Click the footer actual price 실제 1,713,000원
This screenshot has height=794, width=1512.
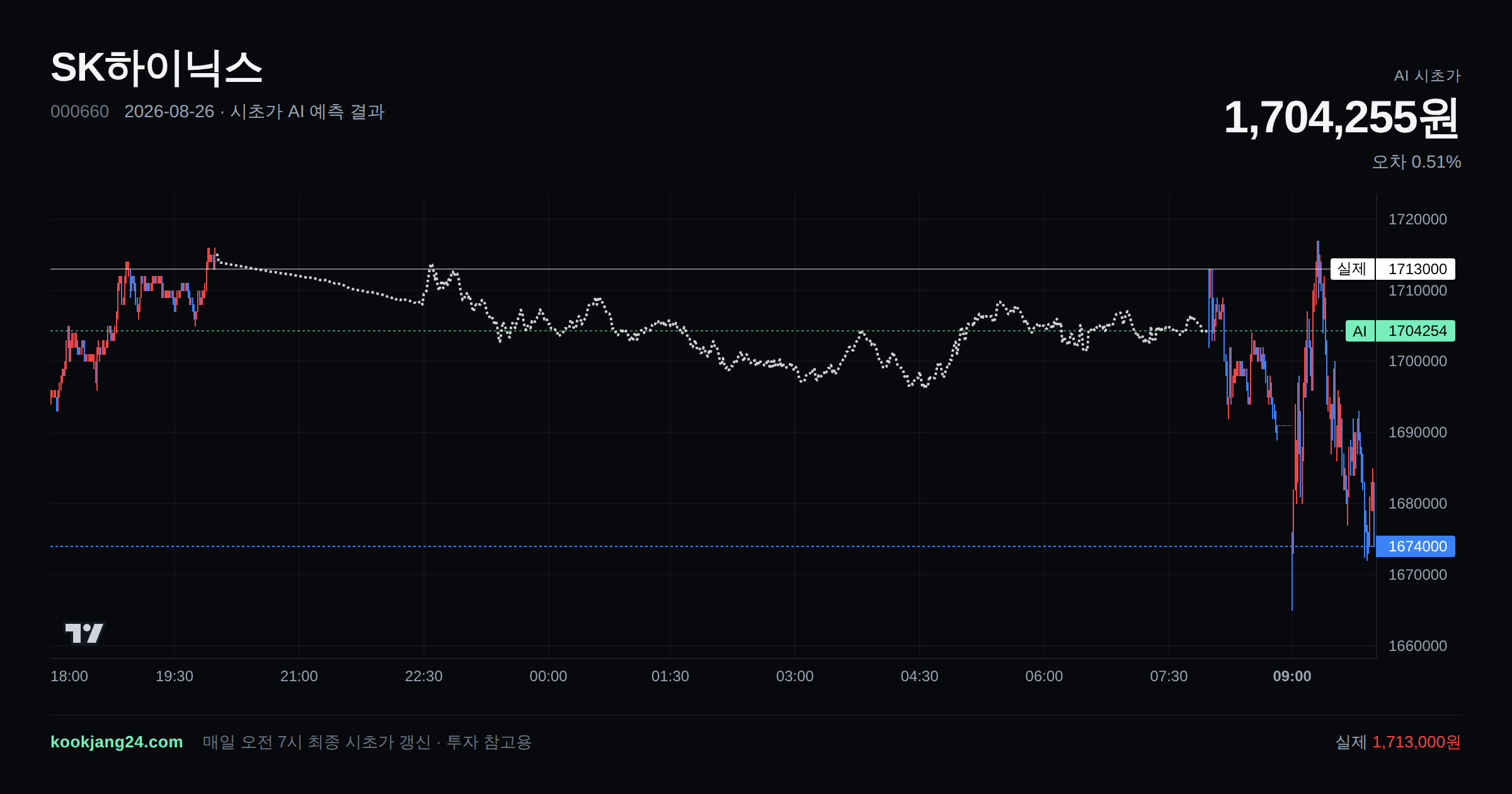(x=1398, y=742)
